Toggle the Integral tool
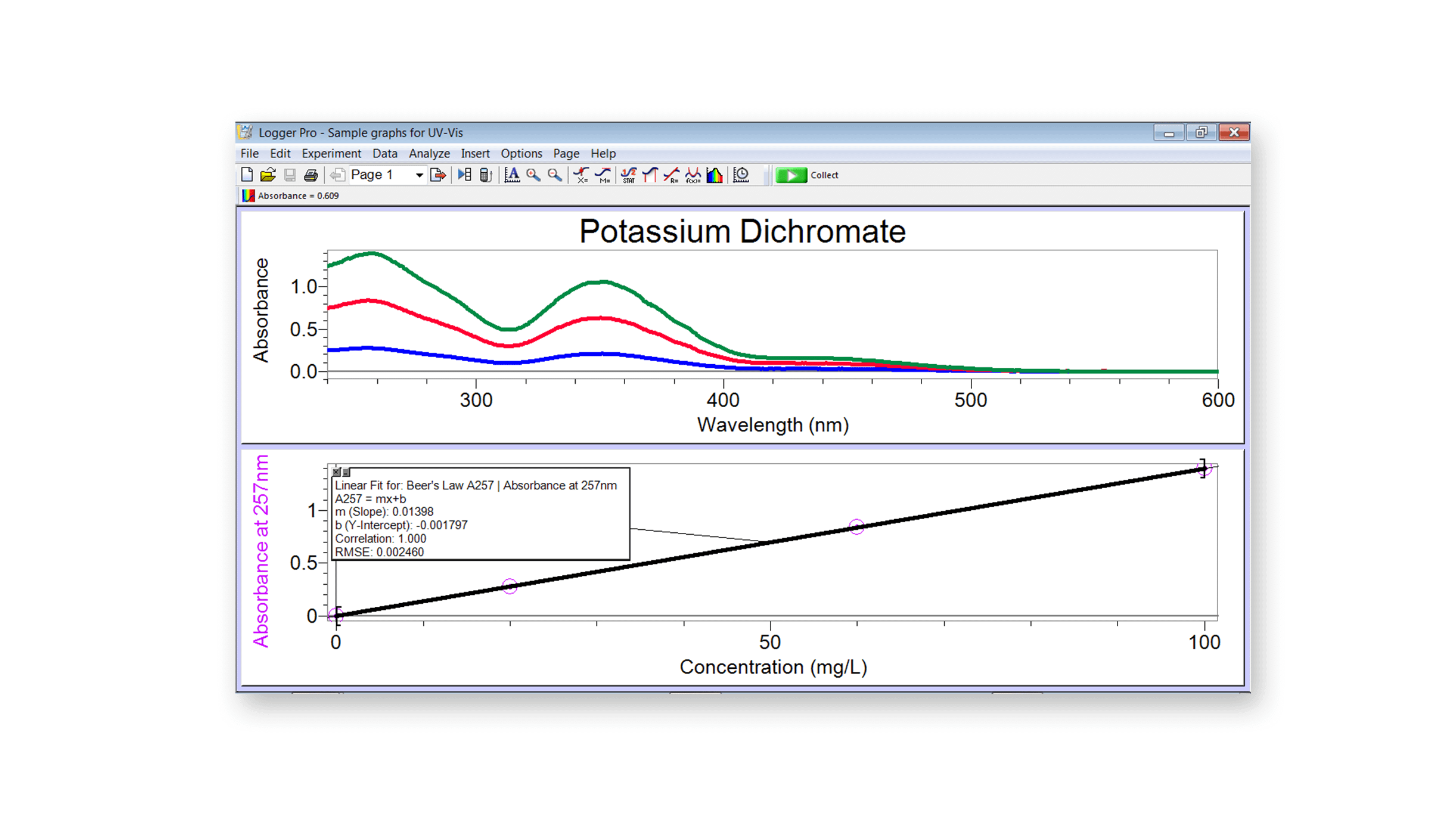Image resolution: width=1456 pixels, height=819 pixels. (x=650, y=175)
